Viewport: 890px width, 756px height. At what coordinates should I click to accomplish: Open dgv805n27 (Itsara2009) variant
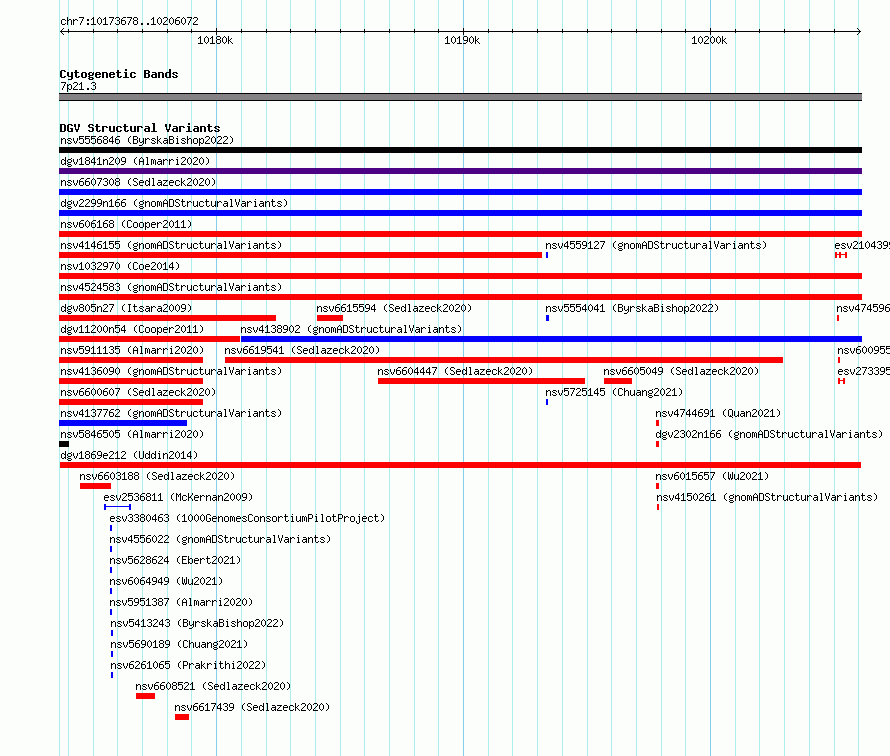coord(126,308)
